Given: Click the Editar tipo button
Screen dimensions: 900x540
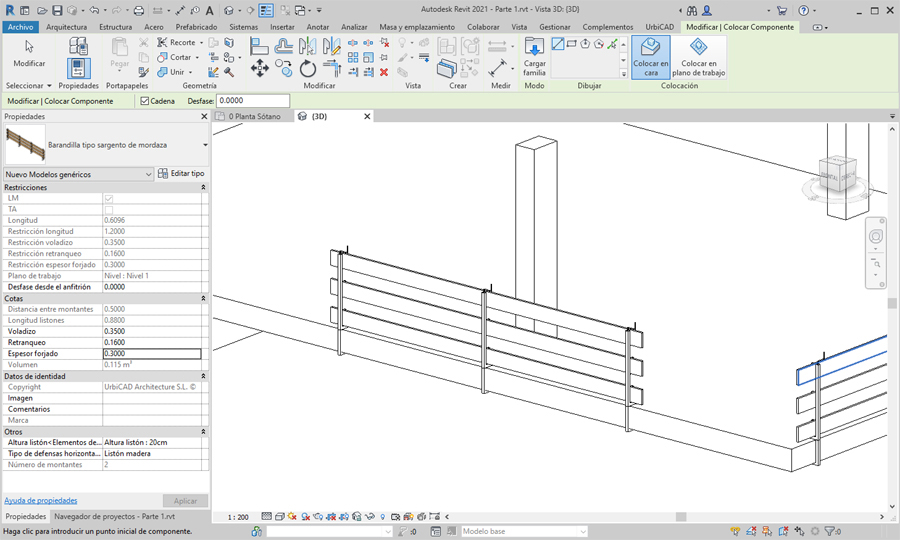Looking at the screenshot, I should 182,174.
